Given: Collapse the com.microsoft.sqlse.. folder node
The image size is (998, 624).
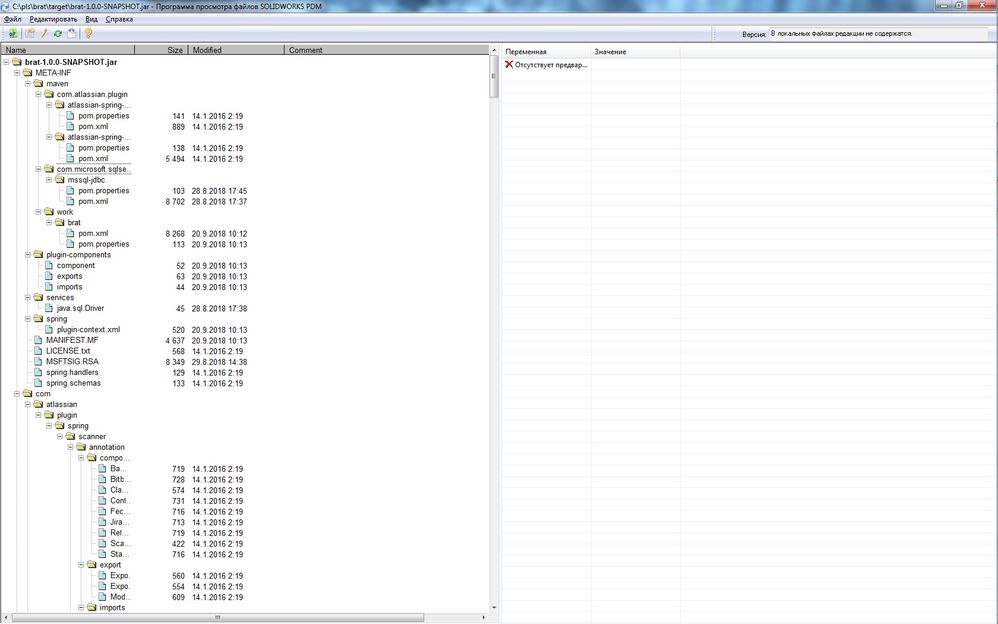Looking at the screenshot, I should pyautogui.click(x=38, y=169).
